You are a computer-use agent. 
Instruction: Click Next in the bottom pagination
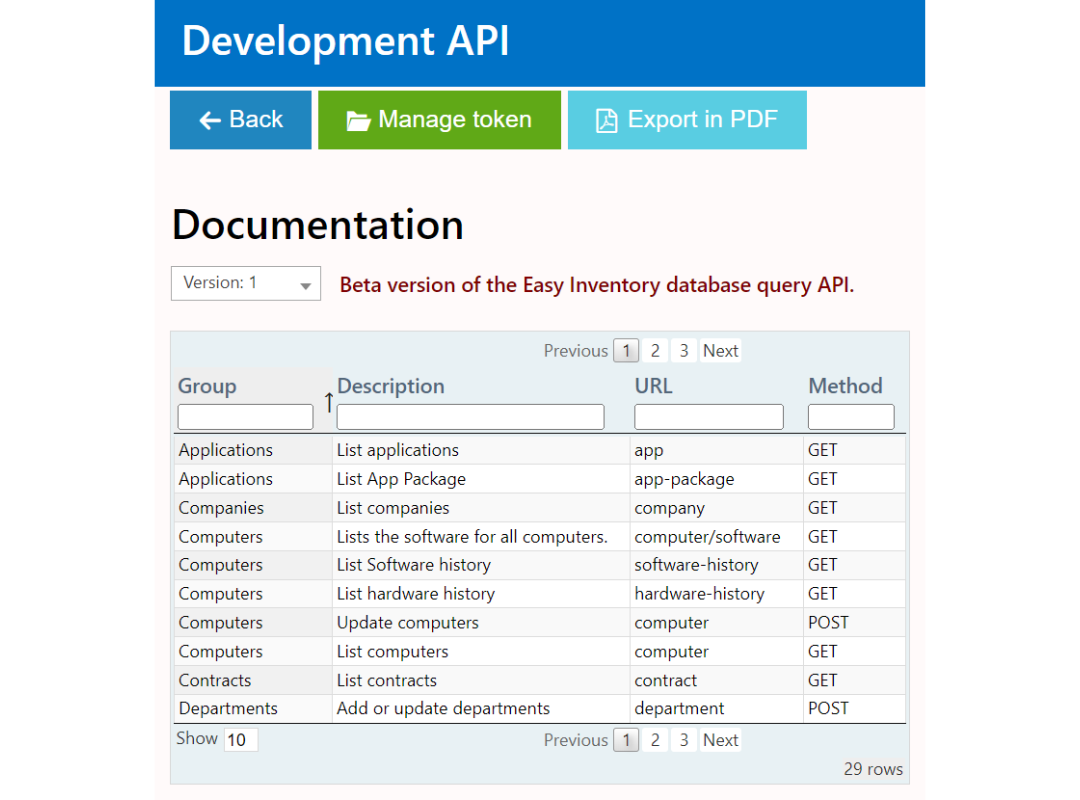tap(720, 740)
